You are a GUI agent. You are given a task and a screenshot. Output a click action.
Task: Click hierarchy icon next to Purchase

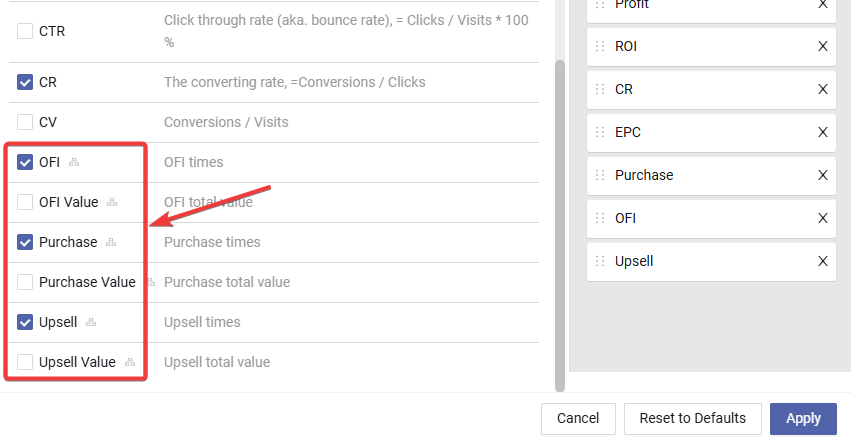pyautogui.click(x=111, y=242)
